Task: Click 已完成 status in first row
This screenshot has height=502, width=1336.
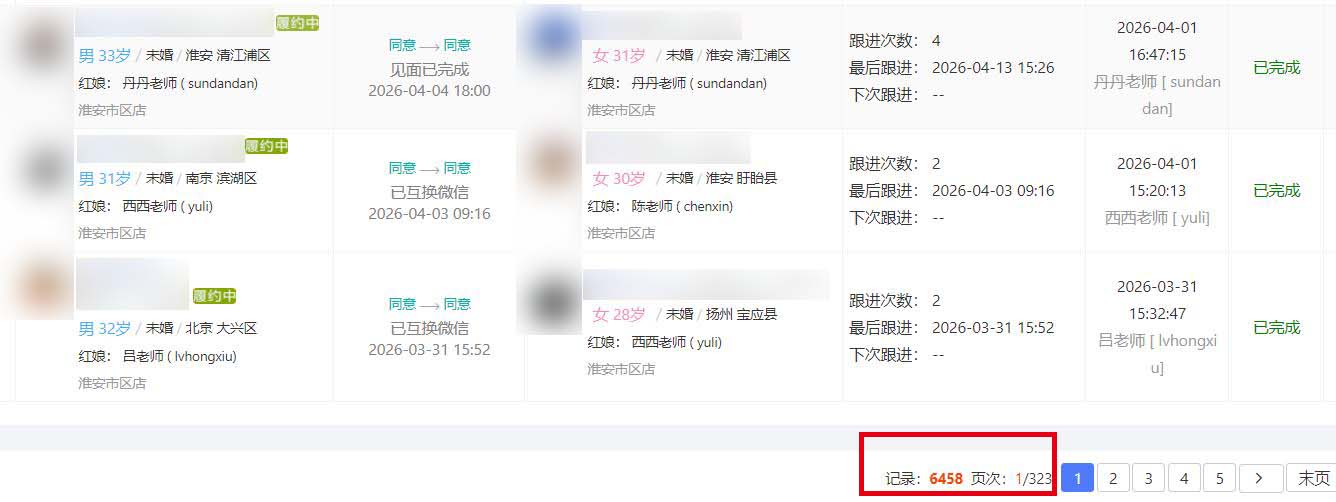Action: [x=1276, y=68]
